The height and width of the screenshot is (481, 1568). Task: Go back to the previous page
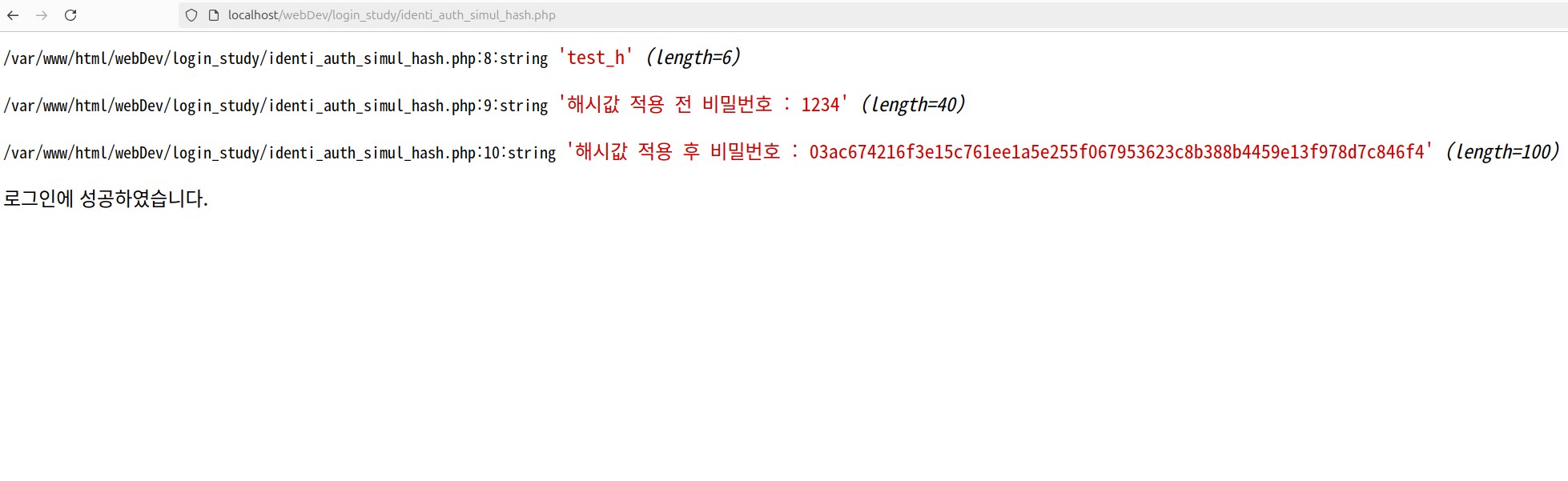[14, 15]
